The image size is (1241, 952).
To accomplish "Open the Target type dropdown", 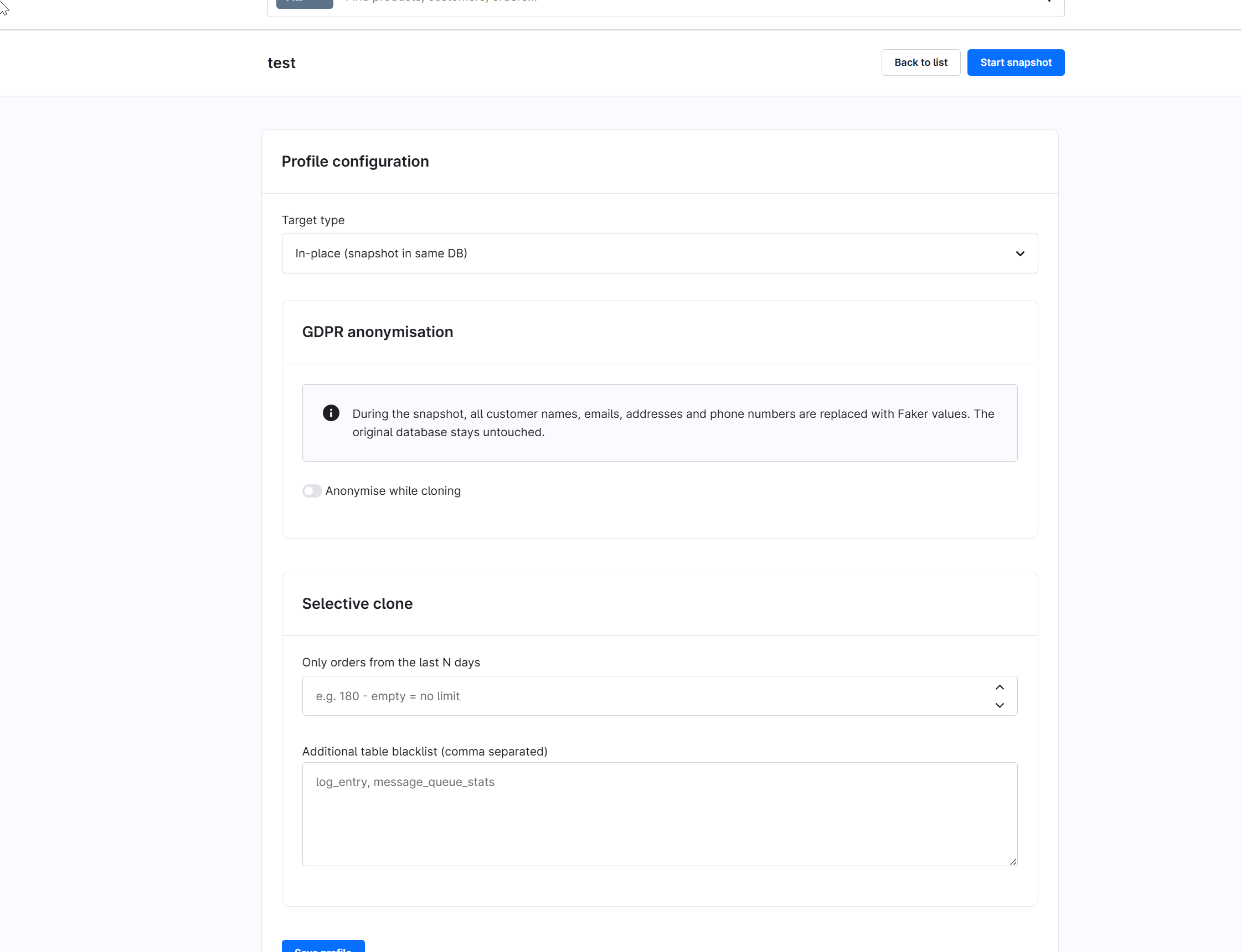I will click(x=660, y=253).
